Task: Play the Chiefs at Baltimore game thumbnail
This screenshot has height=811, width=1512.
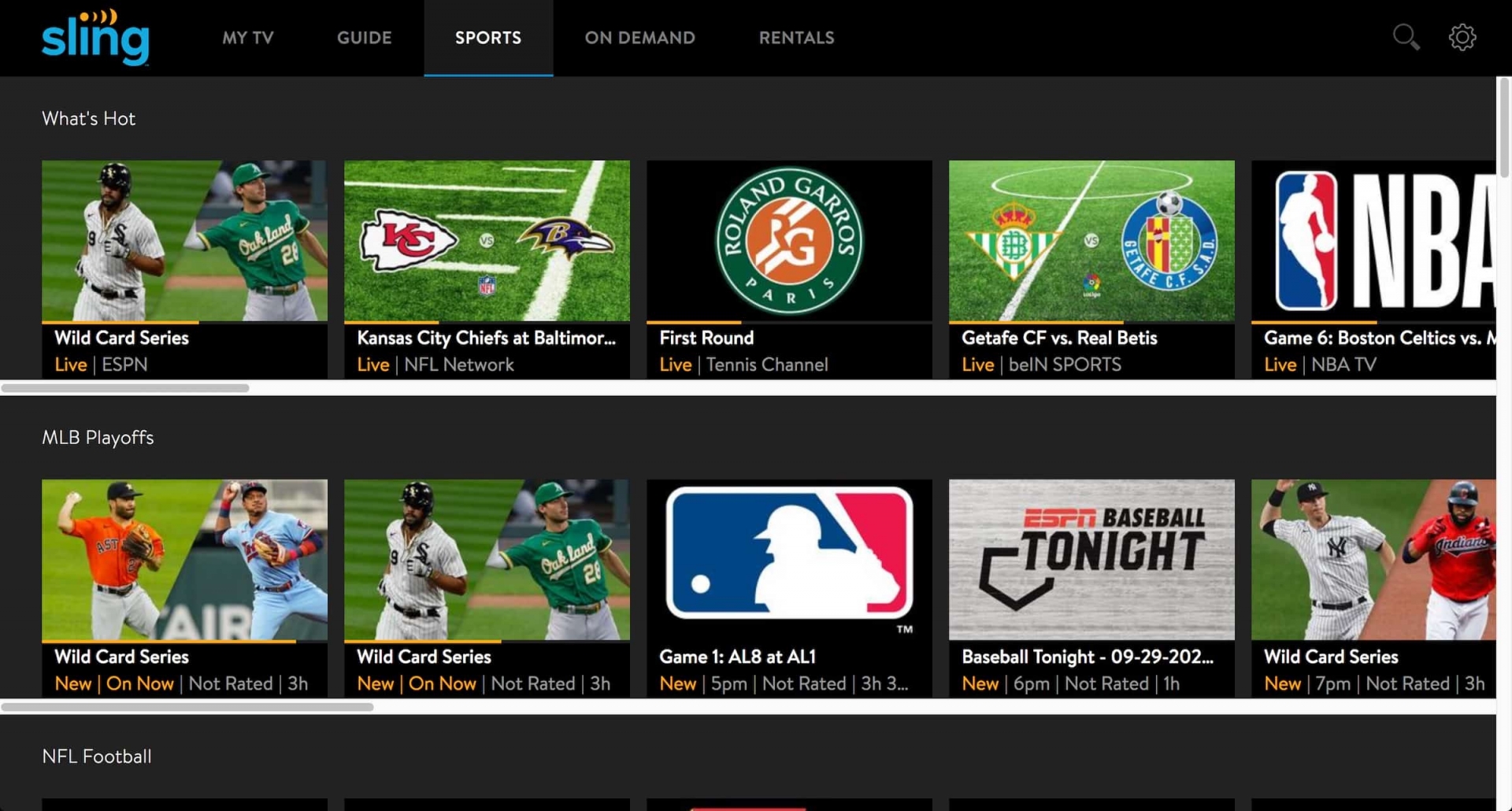Action: tap(487, 241)
